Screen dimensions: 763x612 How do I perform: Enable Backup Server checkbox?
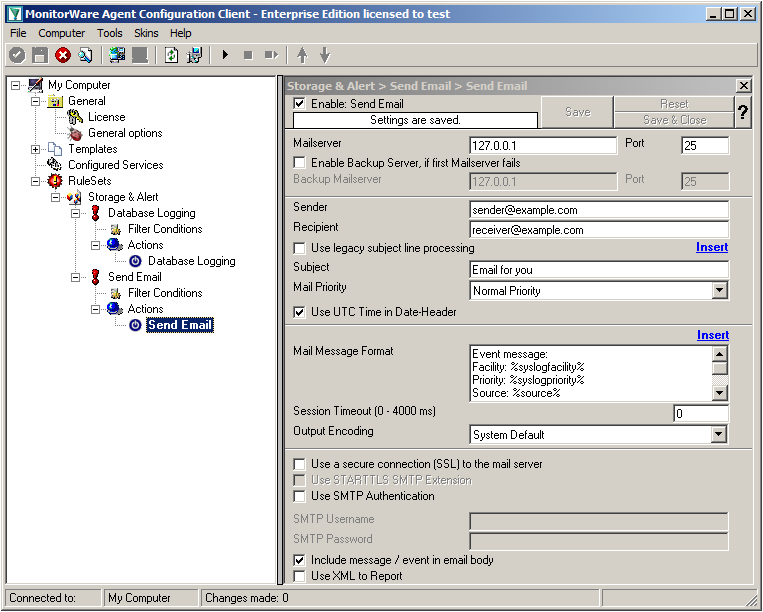point(299,162)
